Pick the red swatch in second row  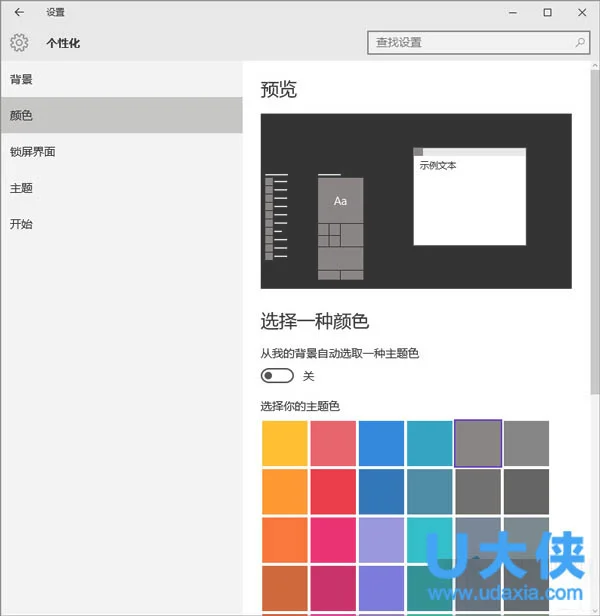(x=333, y=491)
